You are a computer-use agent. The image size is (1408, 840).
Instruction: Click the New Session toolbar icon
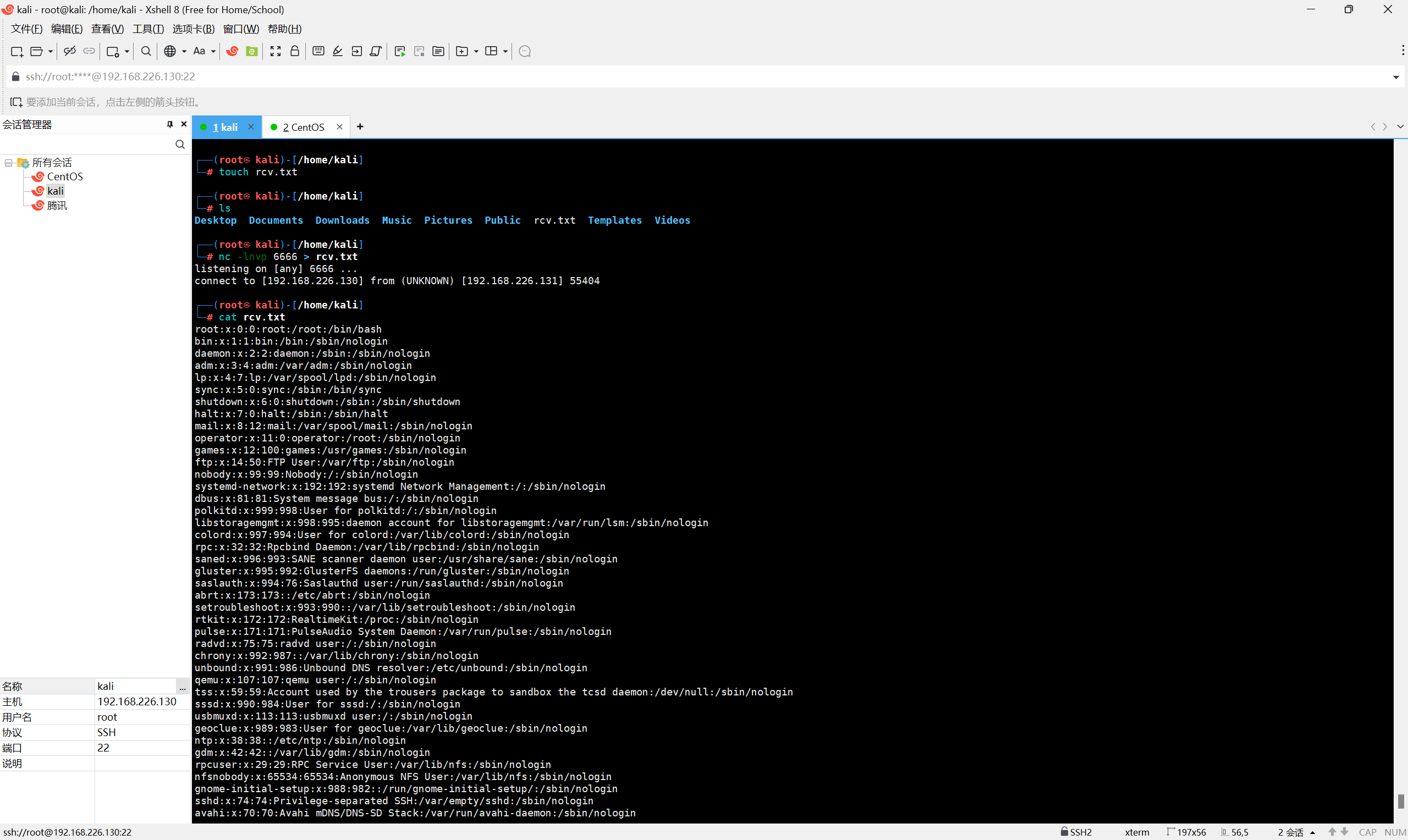click(17, 52)
